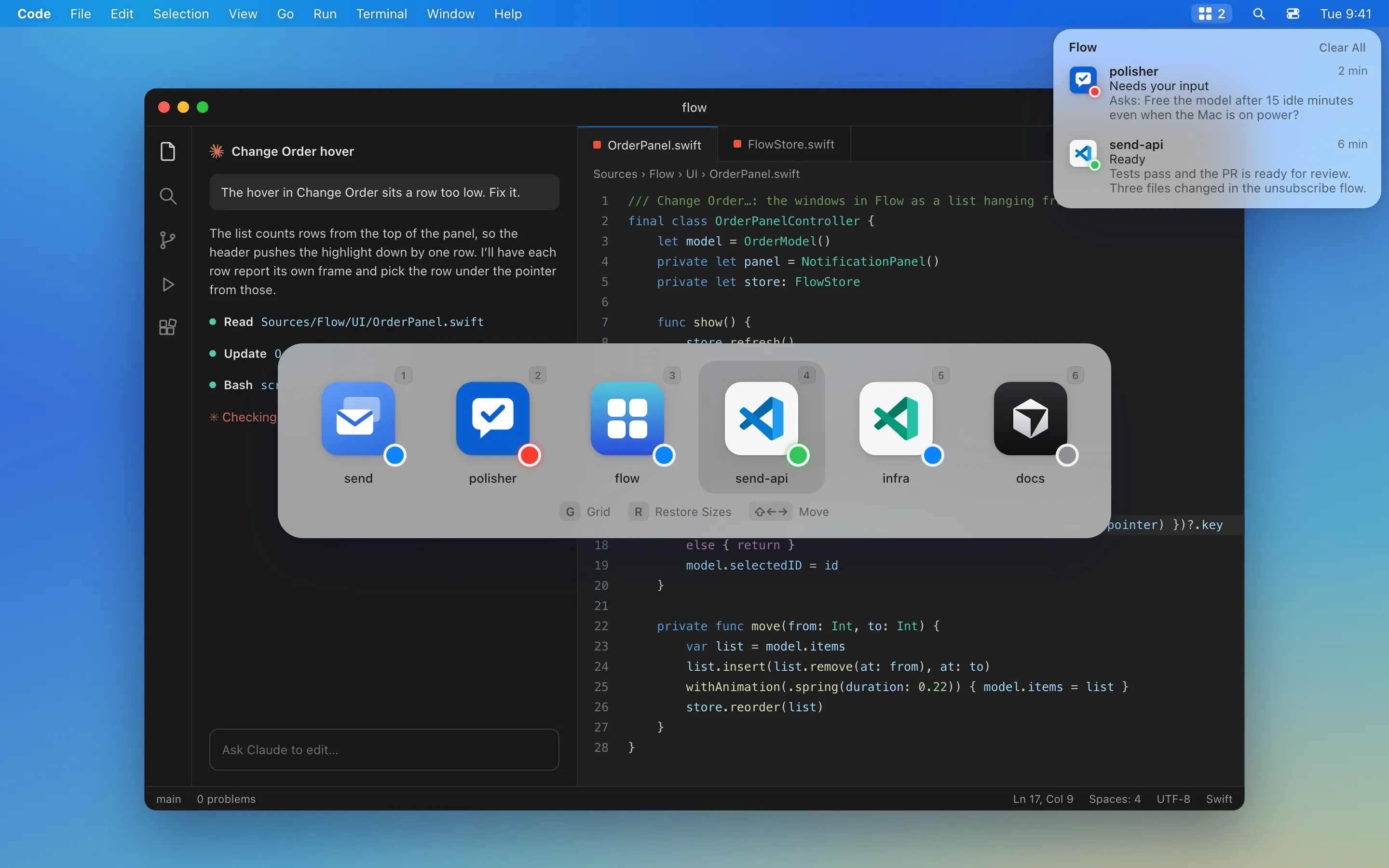This screenshot has width=1389, height=868.
Task: Open Sources/Flow/UI/OrderPanel.swift file link
Action: (x=372, y=322)
